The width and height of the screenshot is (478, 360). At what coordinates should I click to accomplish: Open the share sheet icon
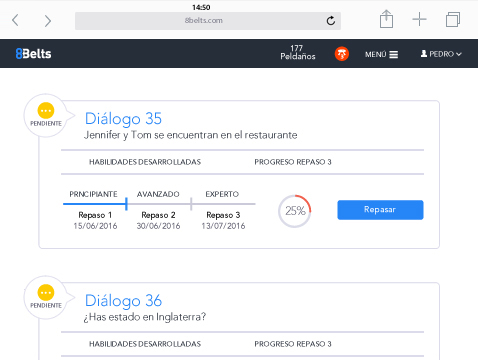pos(386,19)
